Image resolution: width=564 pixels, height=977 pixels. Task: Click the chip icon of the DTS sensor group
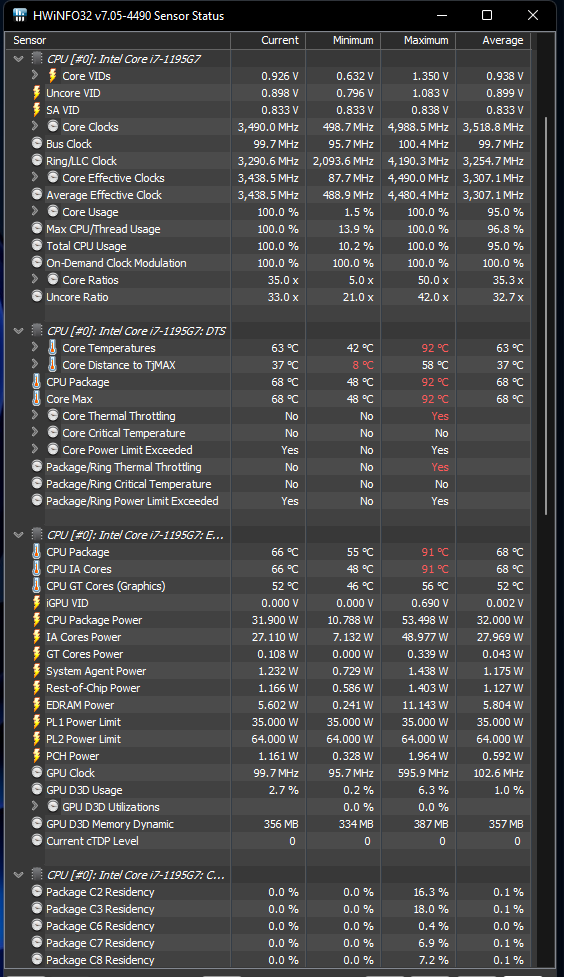37,331
